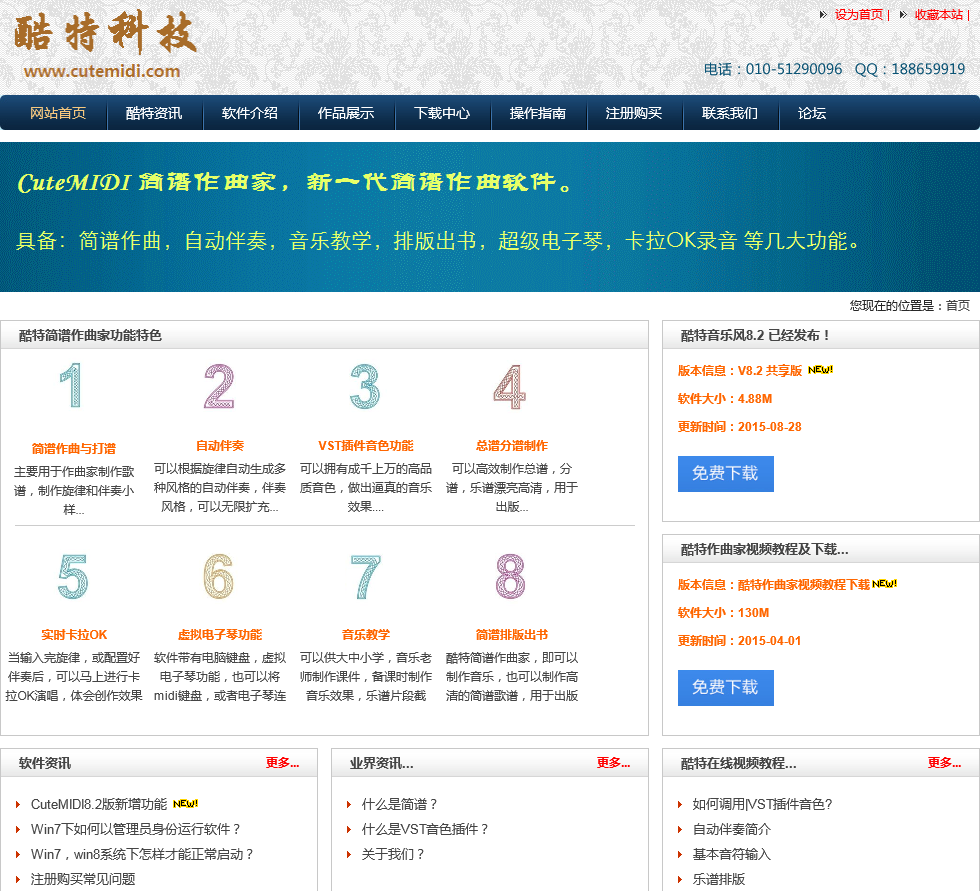The width and height of the screenshot is (980, 891).
Task: Open 酷特资讯 navigation item
Action: point(154,113)
